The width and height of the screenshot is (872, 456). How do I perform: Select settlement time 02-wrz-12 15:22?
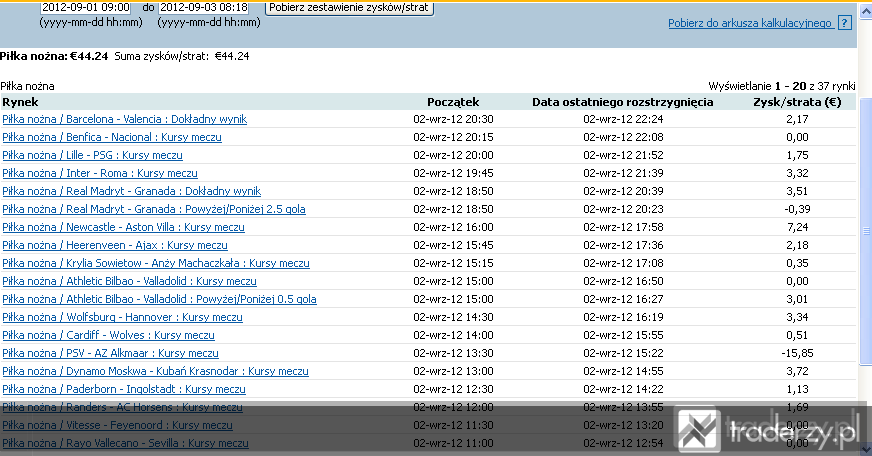point(623,353)
